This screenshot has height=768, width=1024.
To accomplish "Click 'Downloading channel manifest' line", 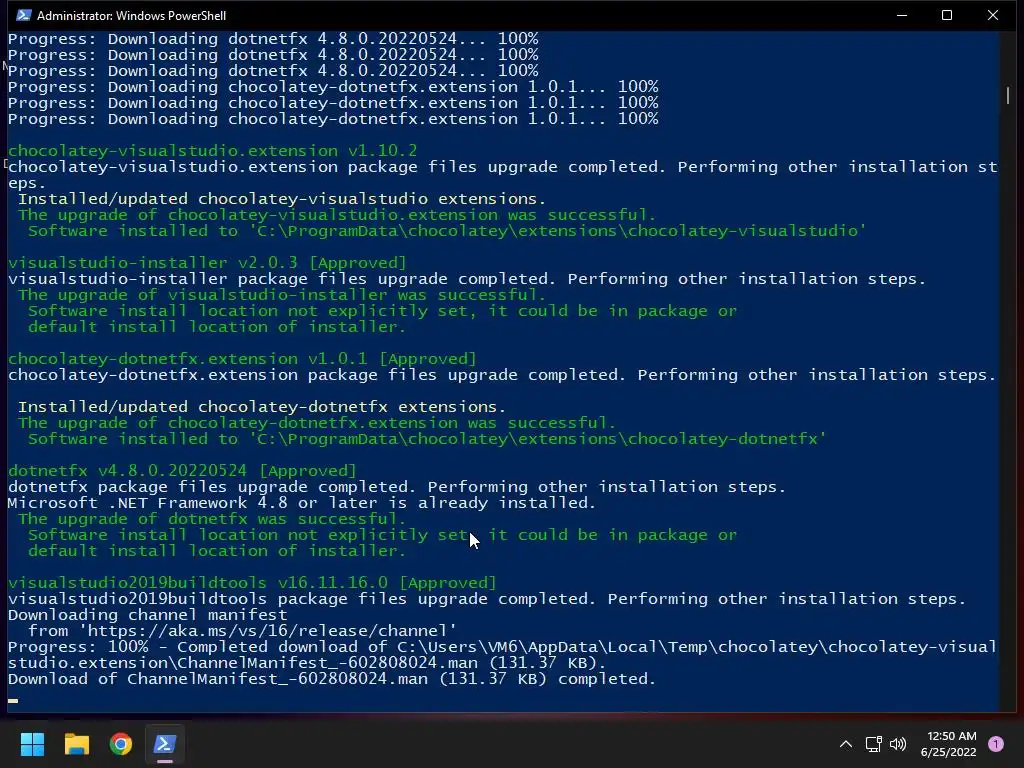I will 148,615.
